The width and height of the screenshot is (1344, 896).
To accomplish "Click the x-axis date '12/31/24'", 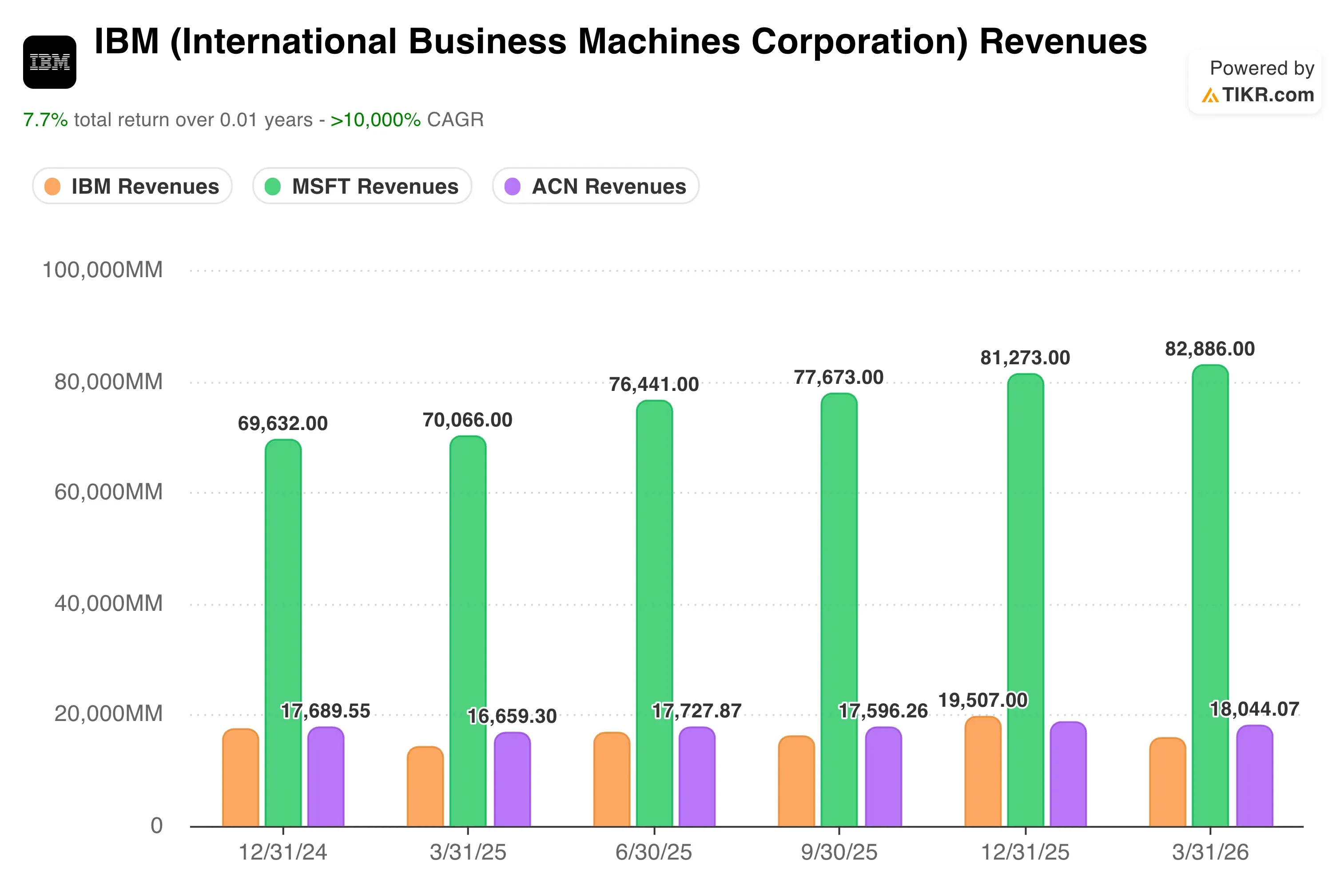I will pos(283,852).
